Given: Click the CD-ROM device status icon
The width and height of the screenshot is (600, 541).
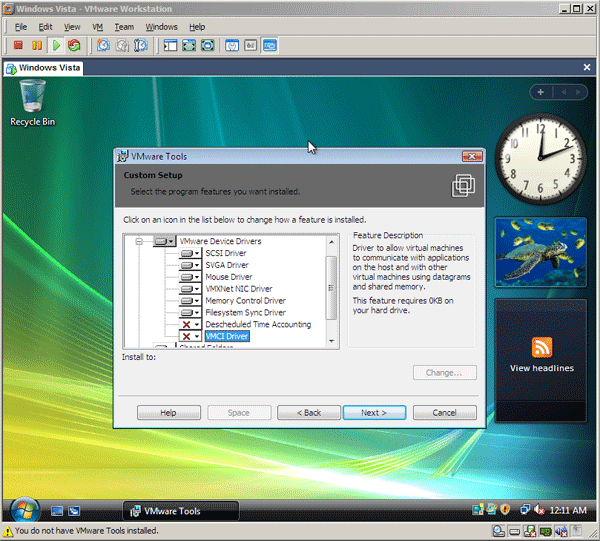Looking at the screenshot, I should pyautogui.click(x=499, y=531).
